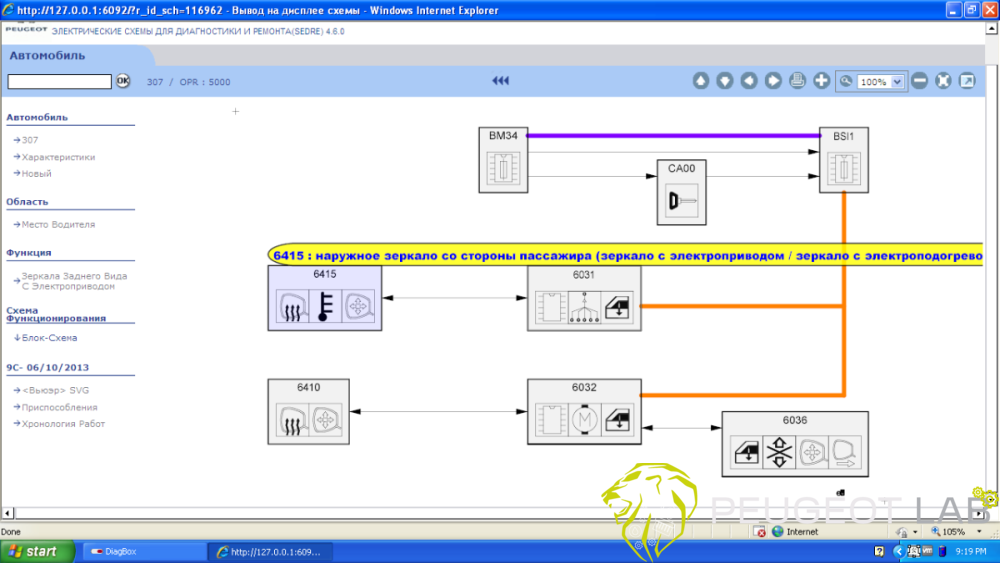Fit diagram to screen icon
This screenshot has height=563, width=1000.
(943, 81)
